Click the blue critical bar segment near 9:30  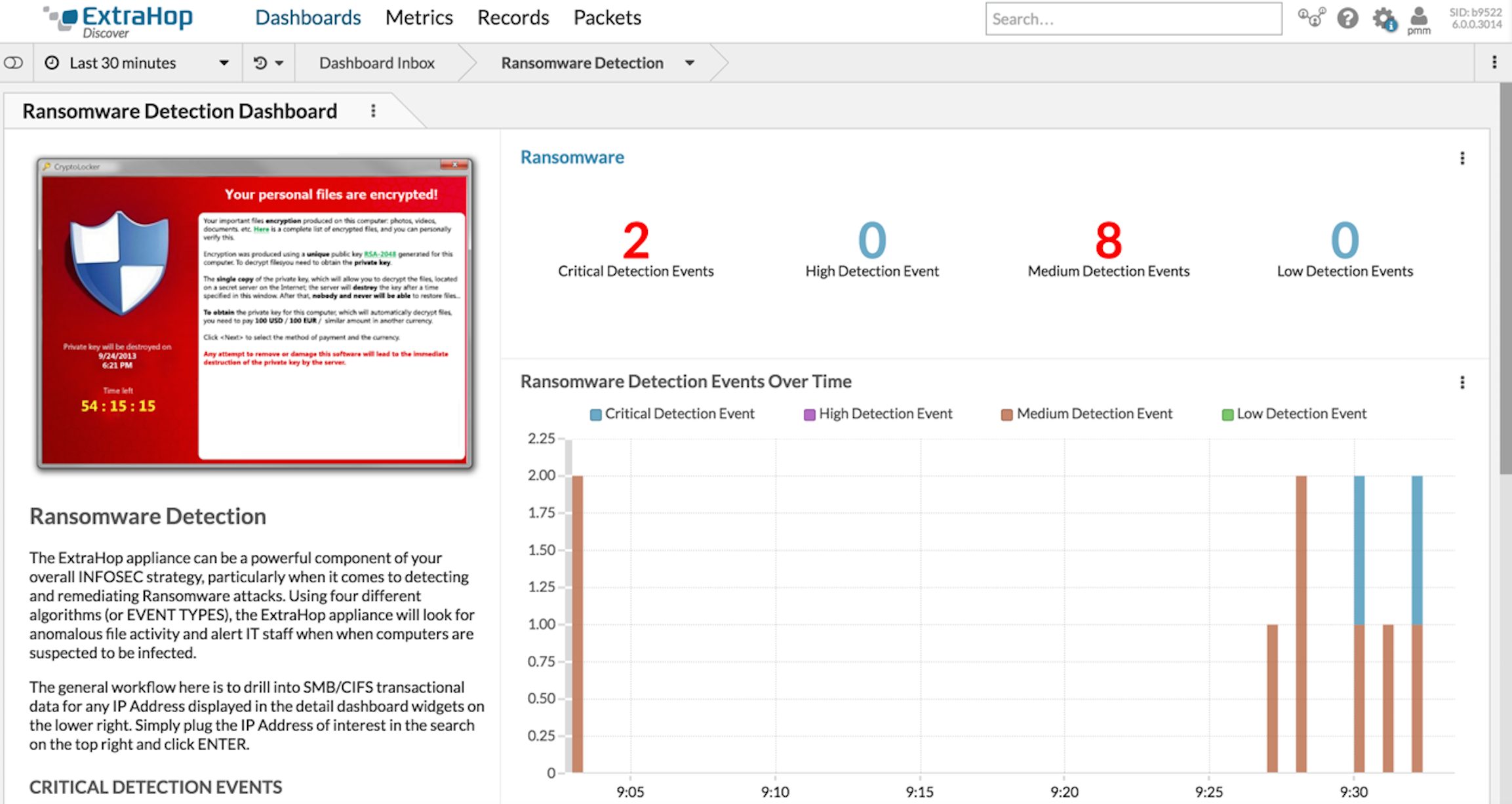pyautogui.click(x=1359, y=550)
